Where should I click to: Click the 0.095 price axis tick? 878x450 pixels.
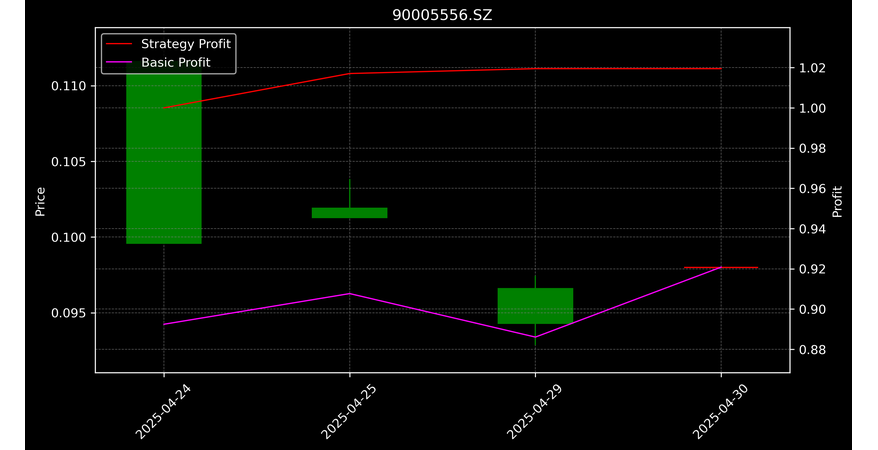(69, 313)
